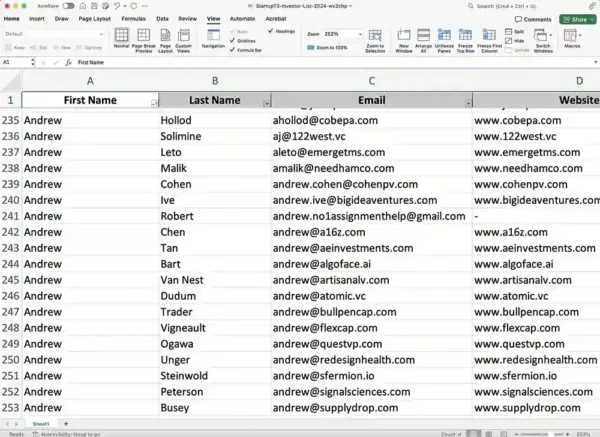
Task: Click the Accessibility status icon
Action: 36,434
